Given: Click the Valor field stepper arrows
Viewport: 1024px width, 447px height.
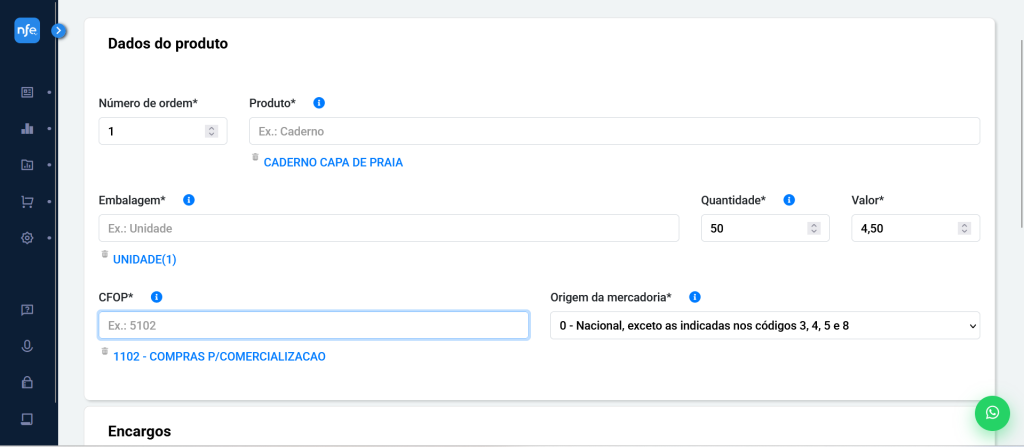Looking at the screenshot, I should click(964, 228).
